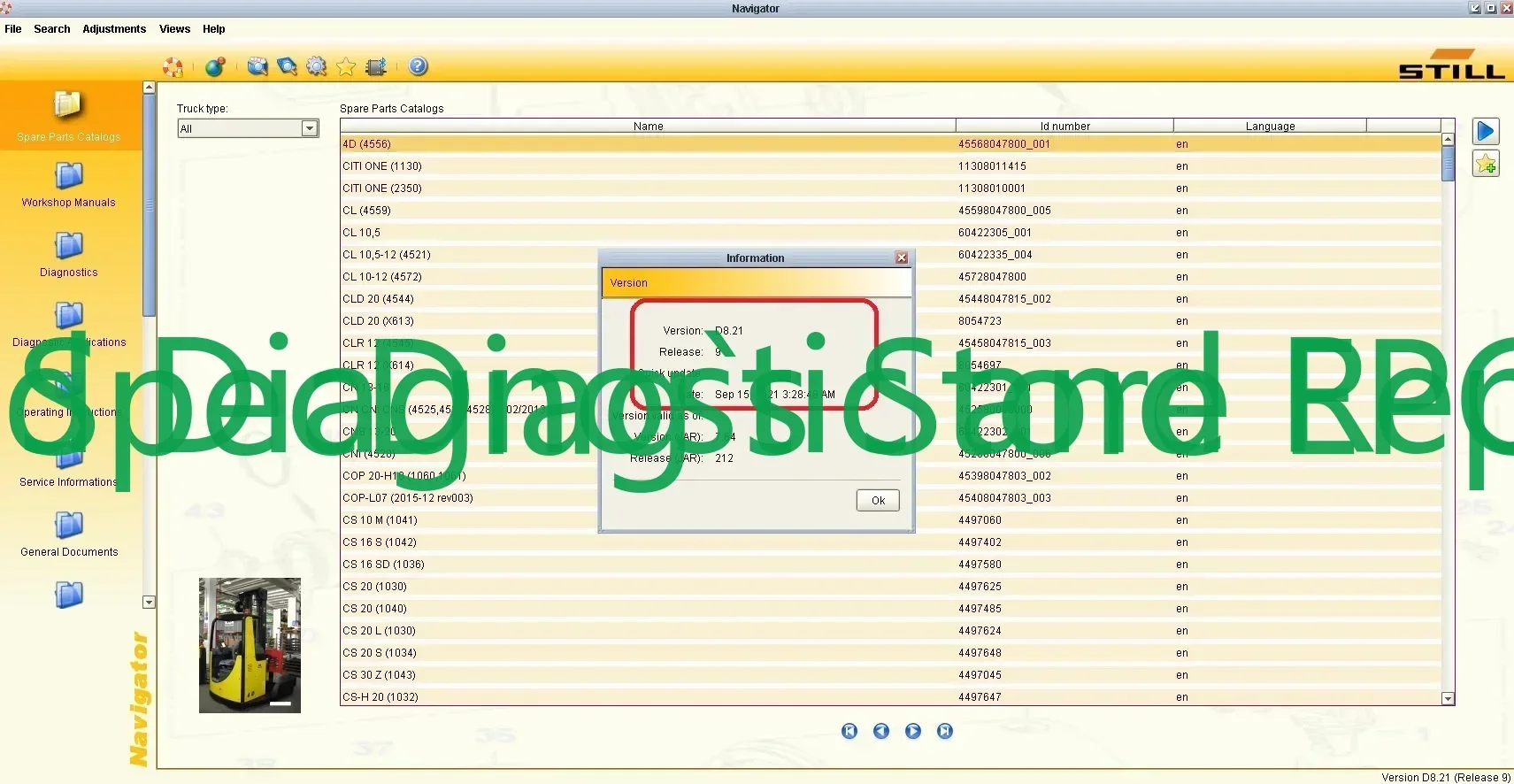
Task: Click id number 11308011415
Action: [x=992, y=165]
